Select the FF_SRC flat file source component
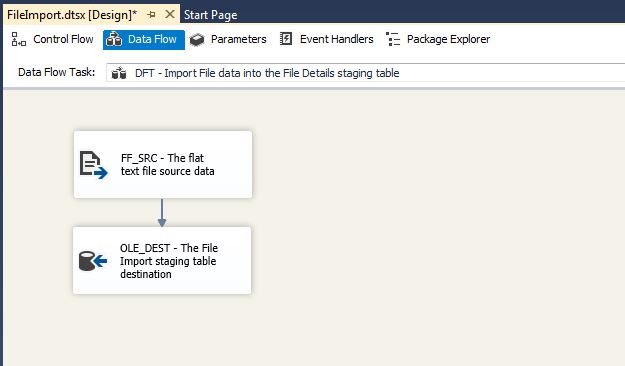The width and height of the screenshot is (625, 366). coord(163,164)
